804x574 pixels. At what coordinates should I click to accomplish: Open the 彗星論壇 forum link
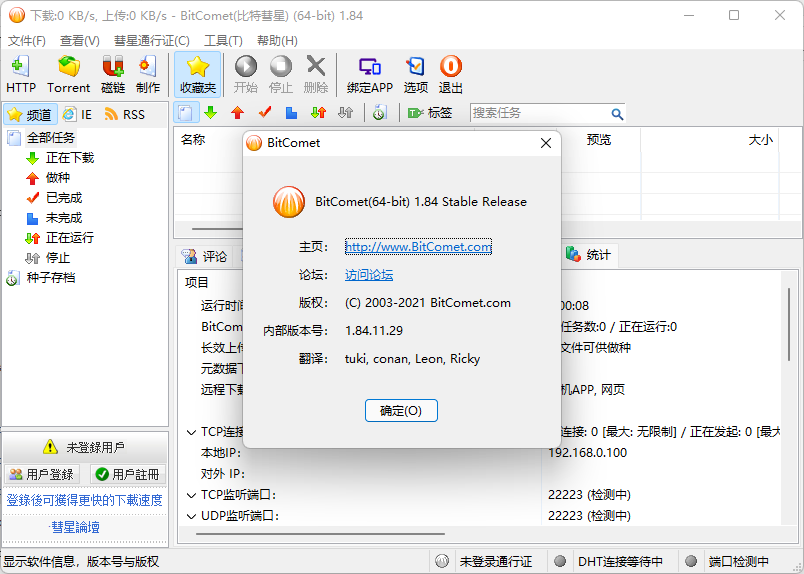(75, 527)
